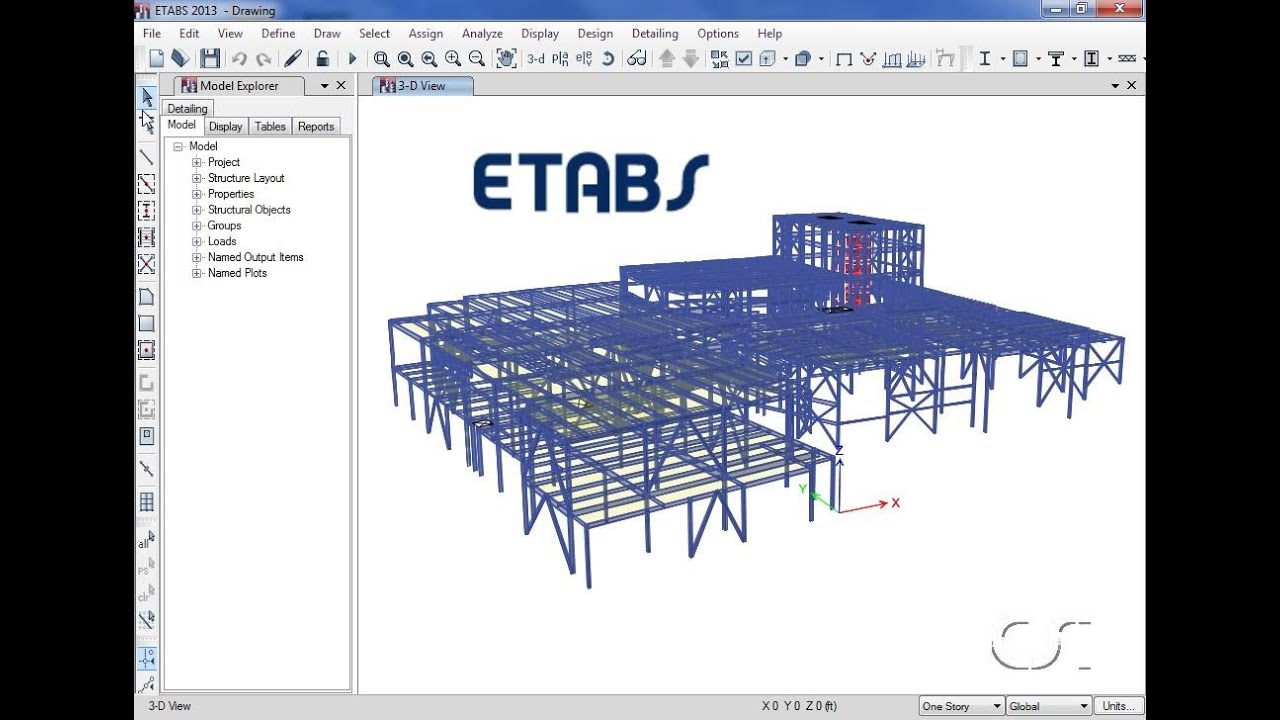Run analysis with the play arrow icon

point(352,59)
